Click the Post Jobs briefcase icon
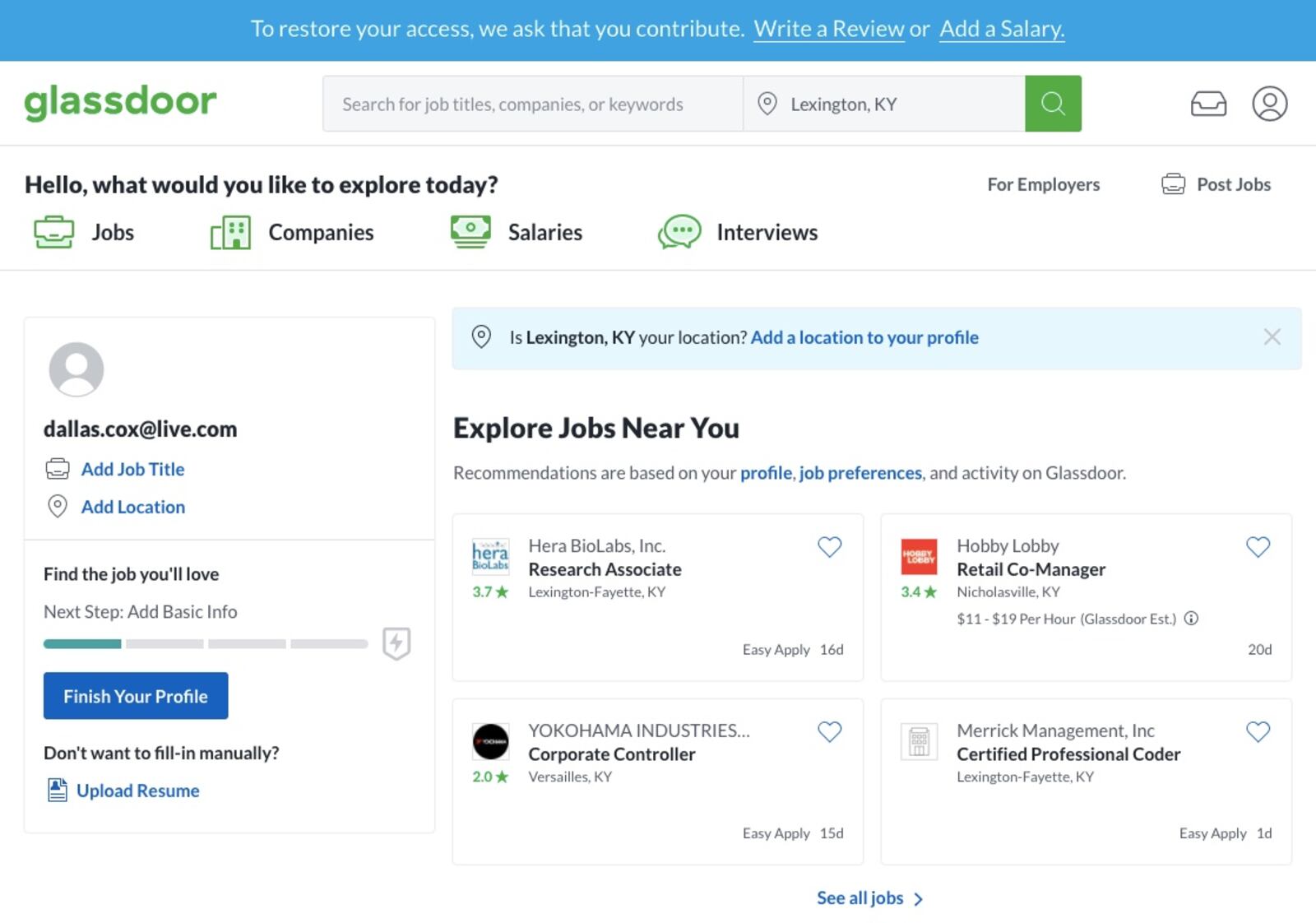The height and width of the screenshot is (923, 1316). point(1173,184)
